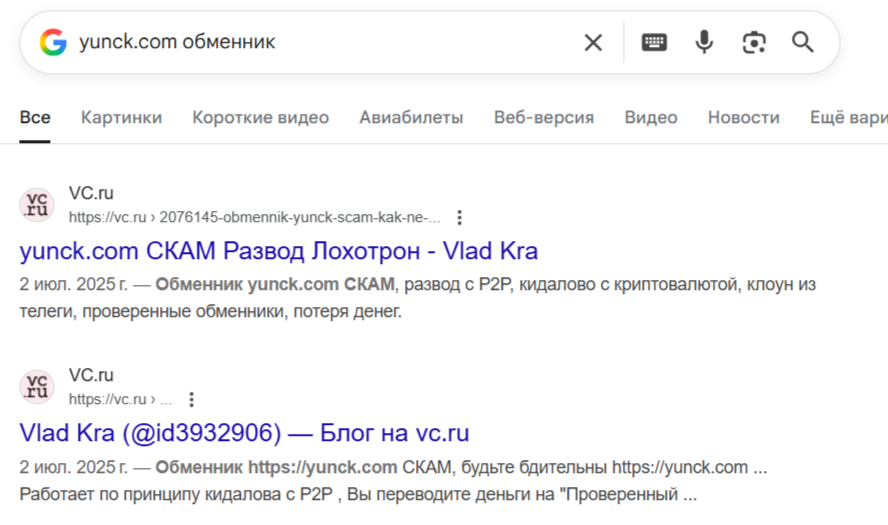888x525 pixels.
Task: Clear the search query with X
Action: pos(593,42)
